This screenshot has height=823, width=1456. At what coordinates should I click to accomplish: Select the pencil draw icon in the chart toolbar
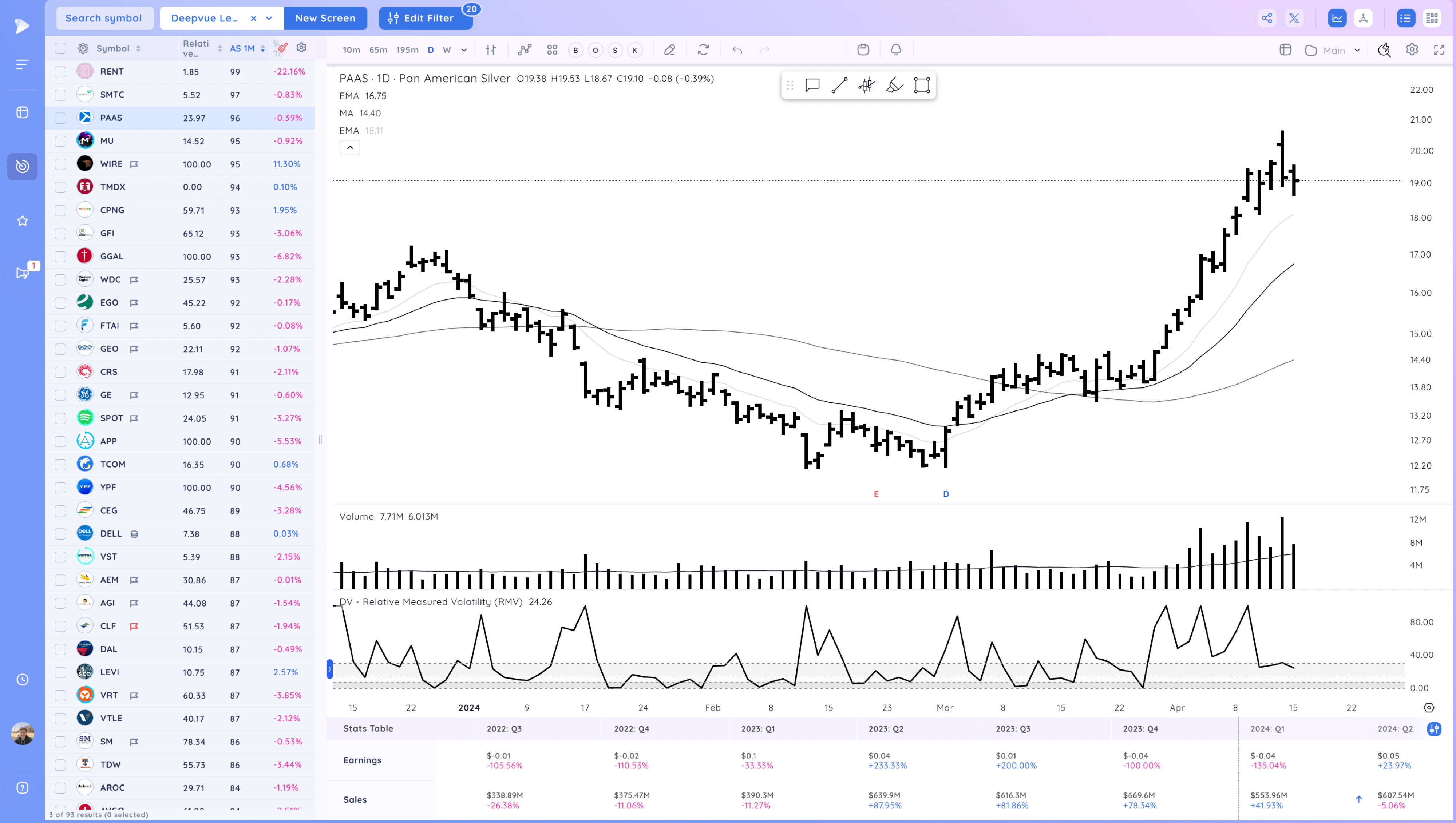[669, 50]
